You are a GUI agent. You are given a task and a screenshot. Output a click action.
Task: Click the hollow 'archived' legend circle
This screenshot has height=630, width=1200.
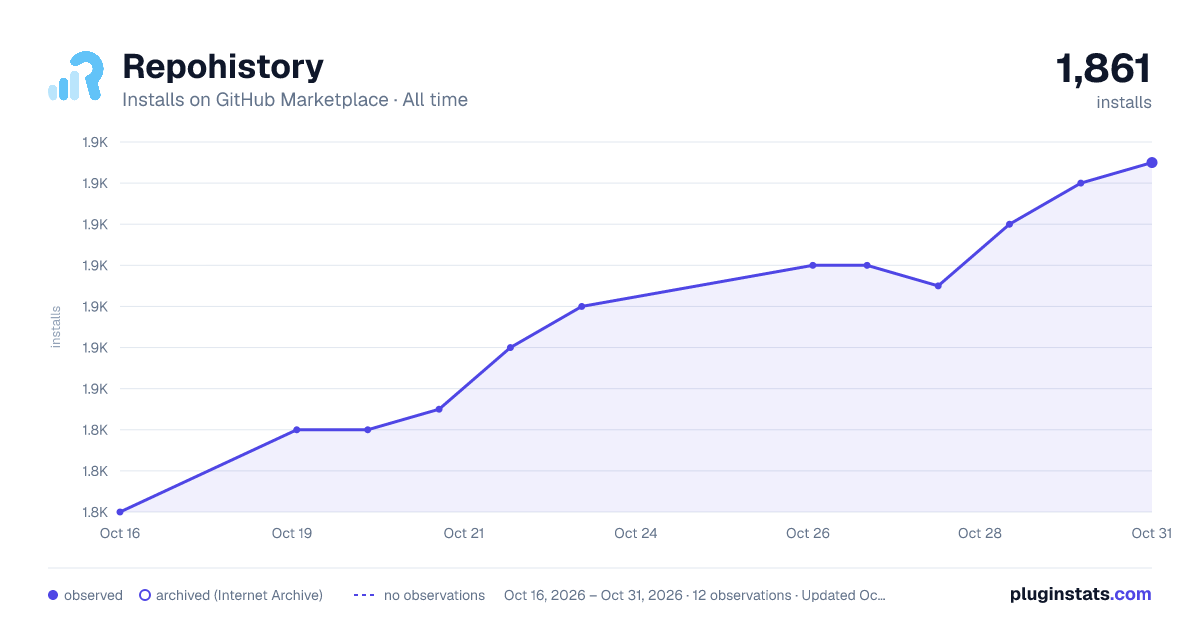click(x=144, y=595)
